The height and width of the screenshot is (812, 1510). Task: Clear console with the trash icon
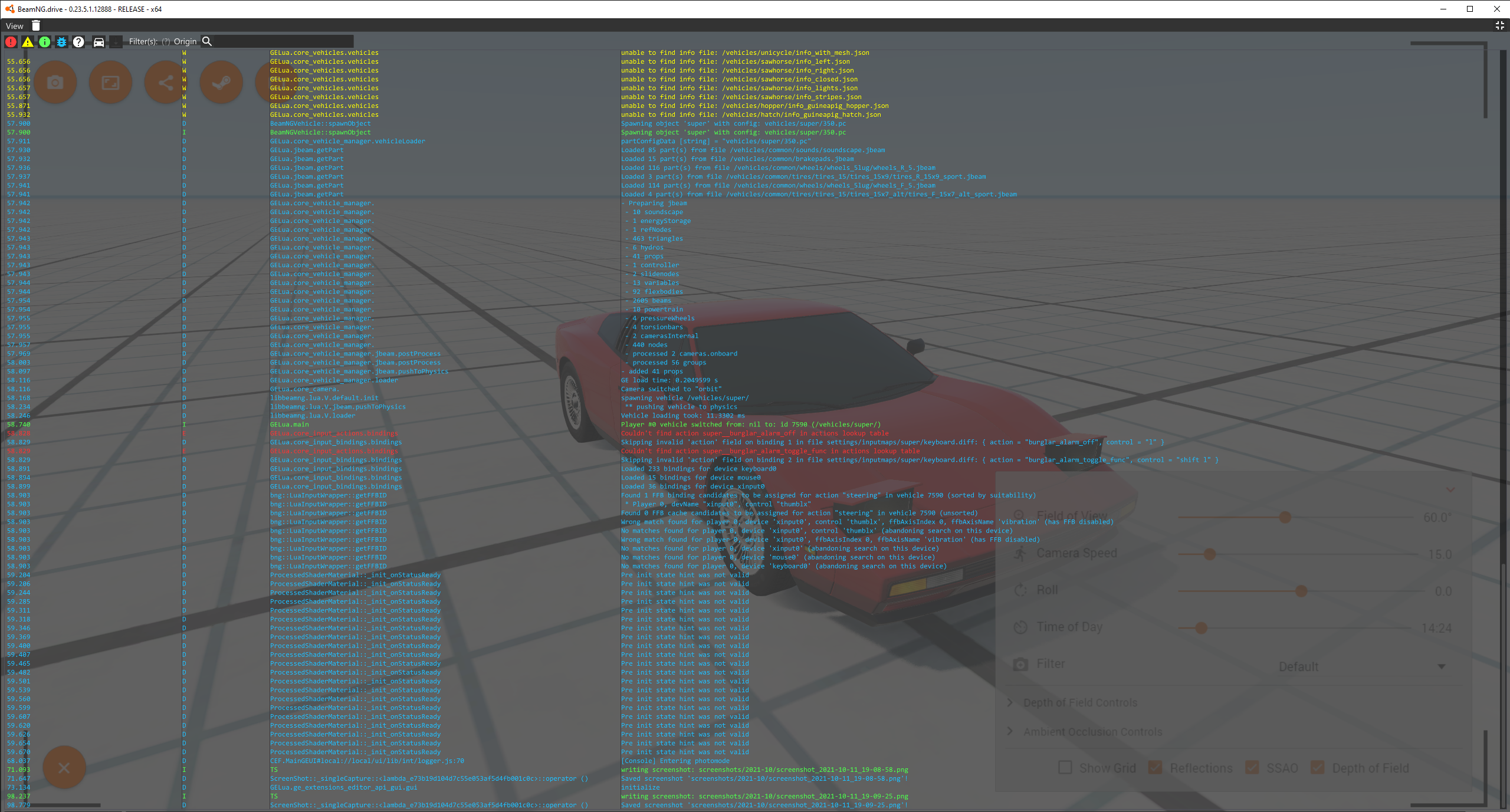tap(36, 25)
